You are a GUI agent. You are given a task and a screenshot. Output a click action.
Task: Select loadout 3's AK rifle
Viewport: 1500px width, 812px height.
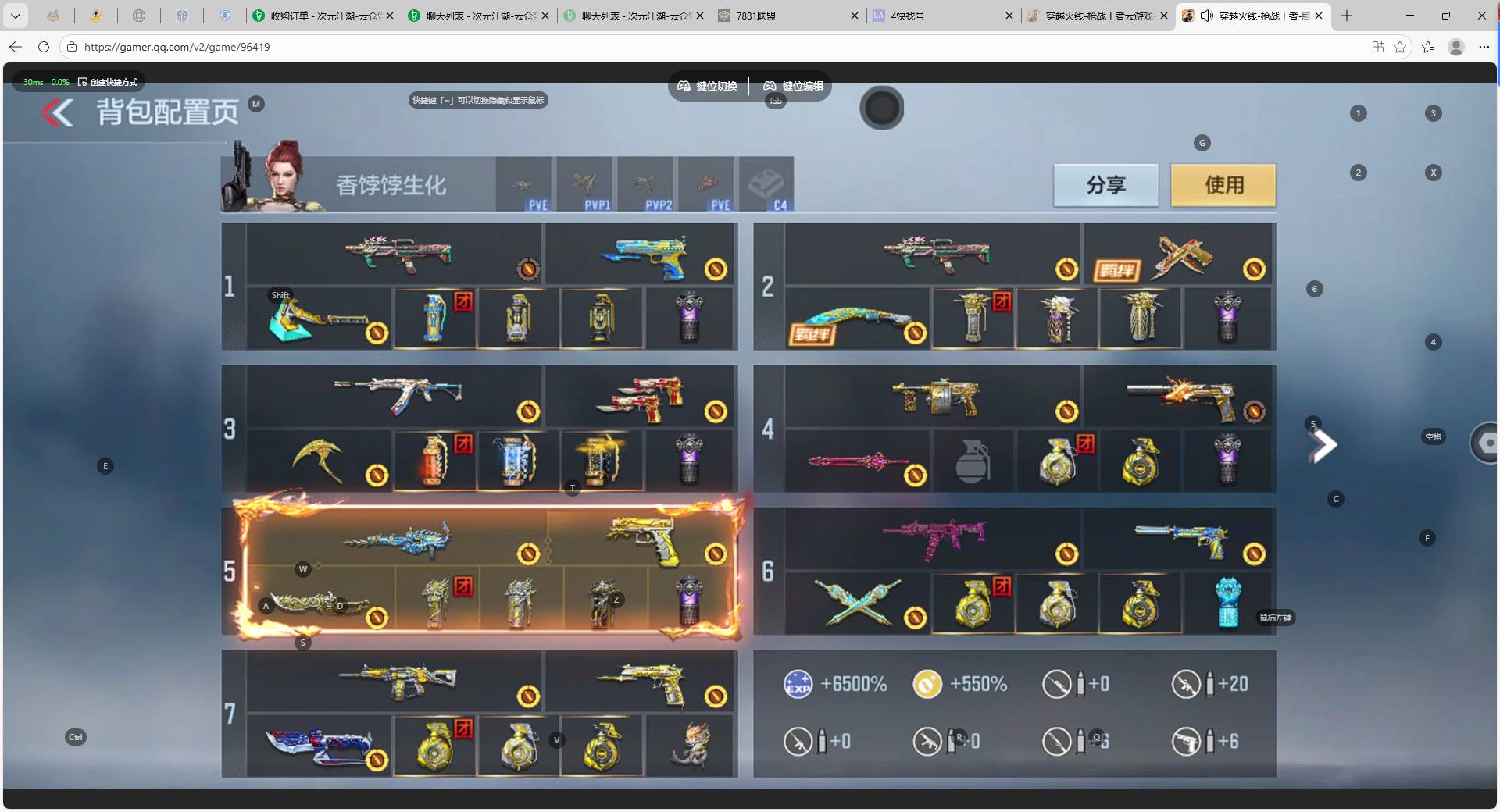click(398, 396)
